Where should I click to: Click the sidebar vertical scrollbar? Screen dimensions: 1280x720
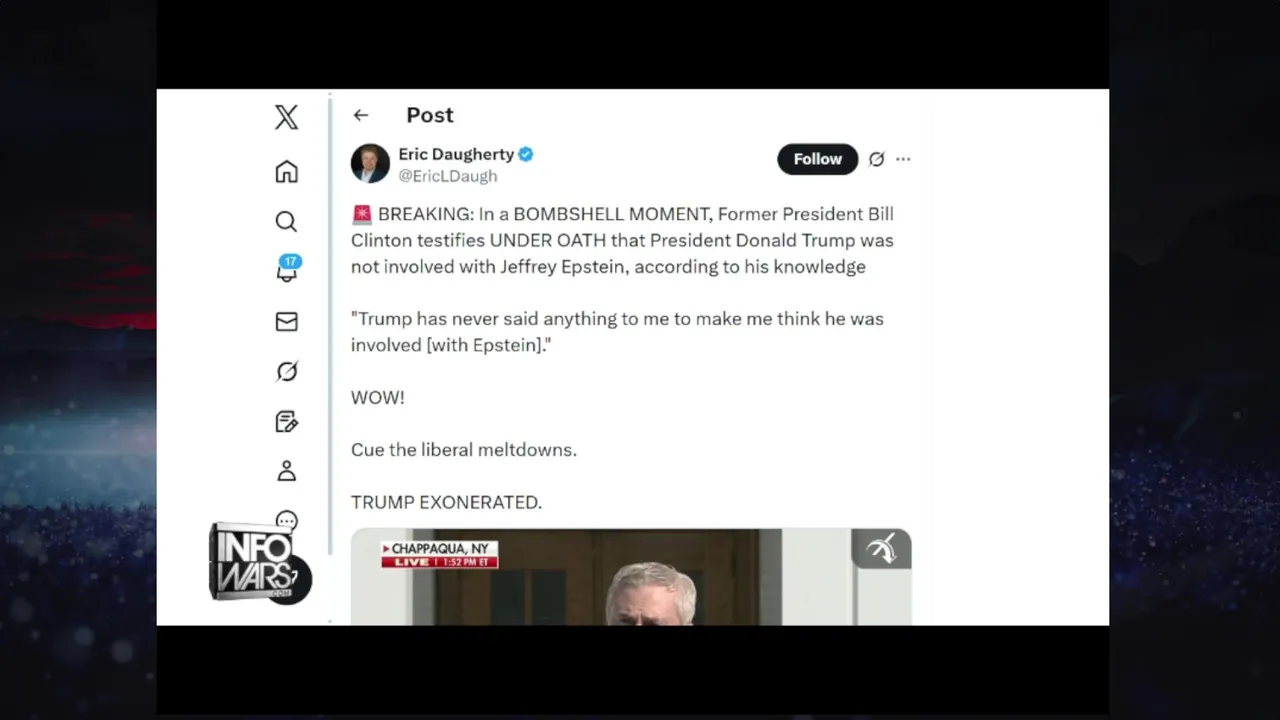click(330, 325)
